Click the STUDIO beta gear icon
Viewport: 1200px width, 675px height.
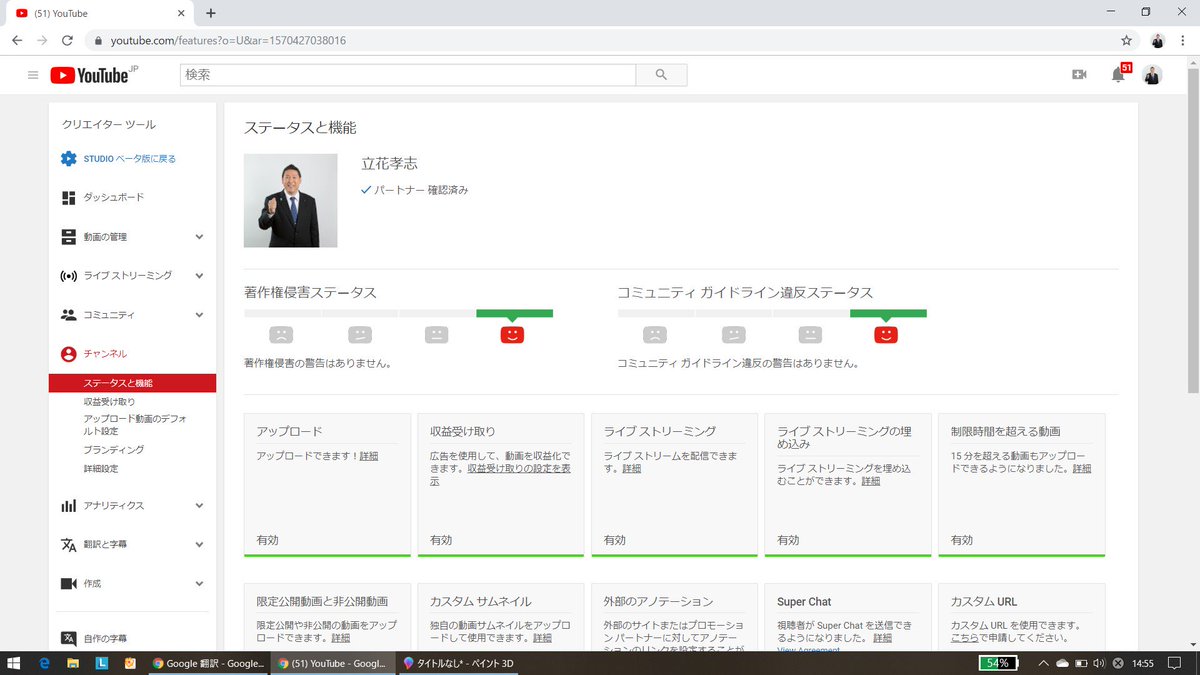pyautogui.click(x=68, y=159)
